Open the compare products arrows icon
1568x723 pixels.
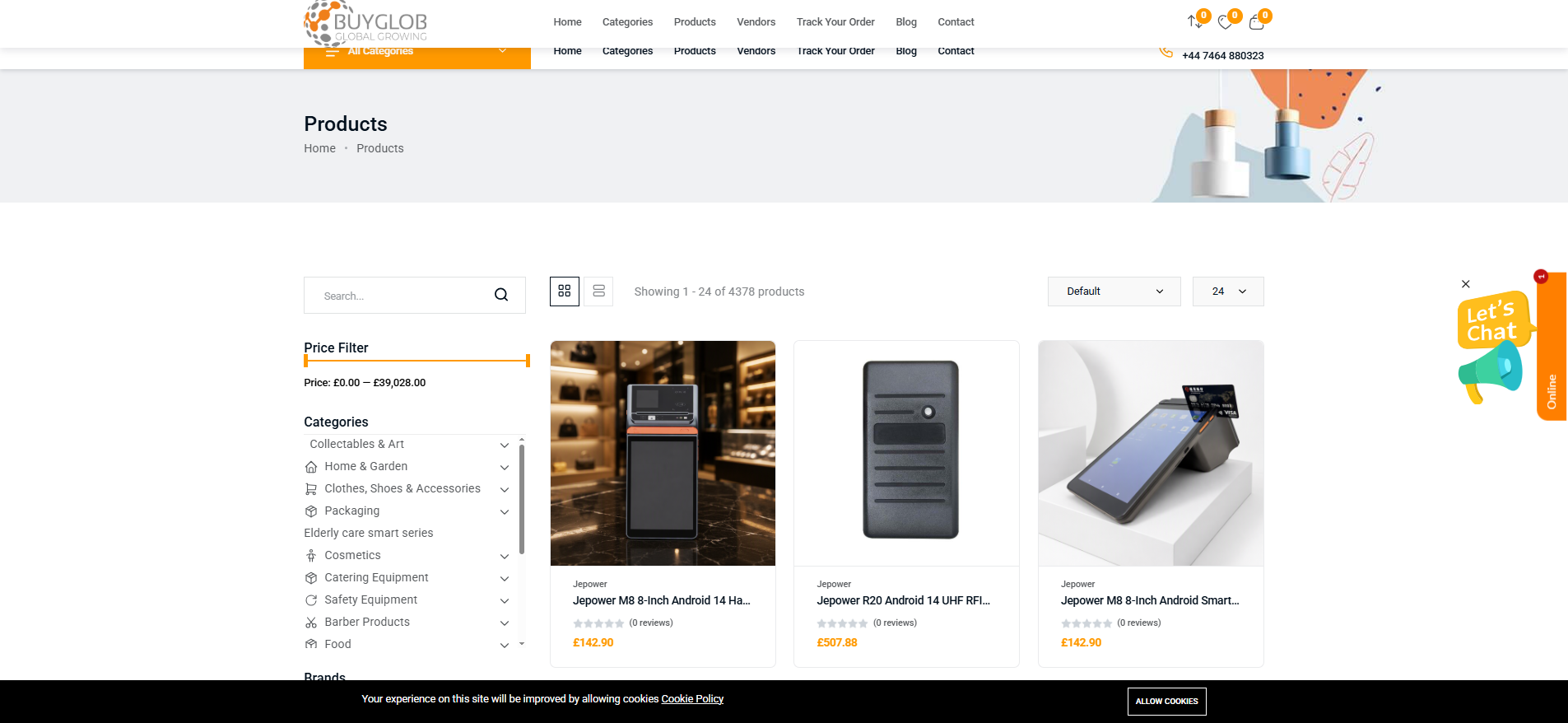1195,21
